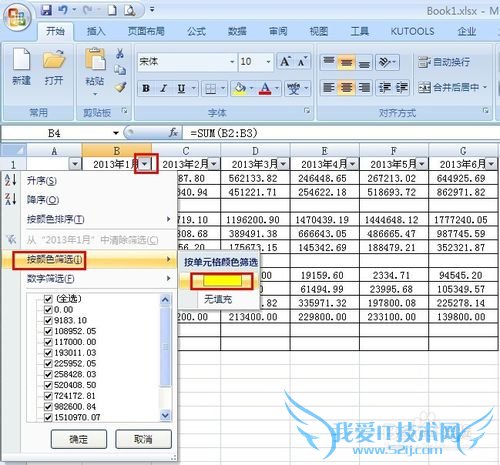Open the font name 宋体 dropdown
This screenshot has width=500, height=465.
pyautogui.click(x=232, y=62)
